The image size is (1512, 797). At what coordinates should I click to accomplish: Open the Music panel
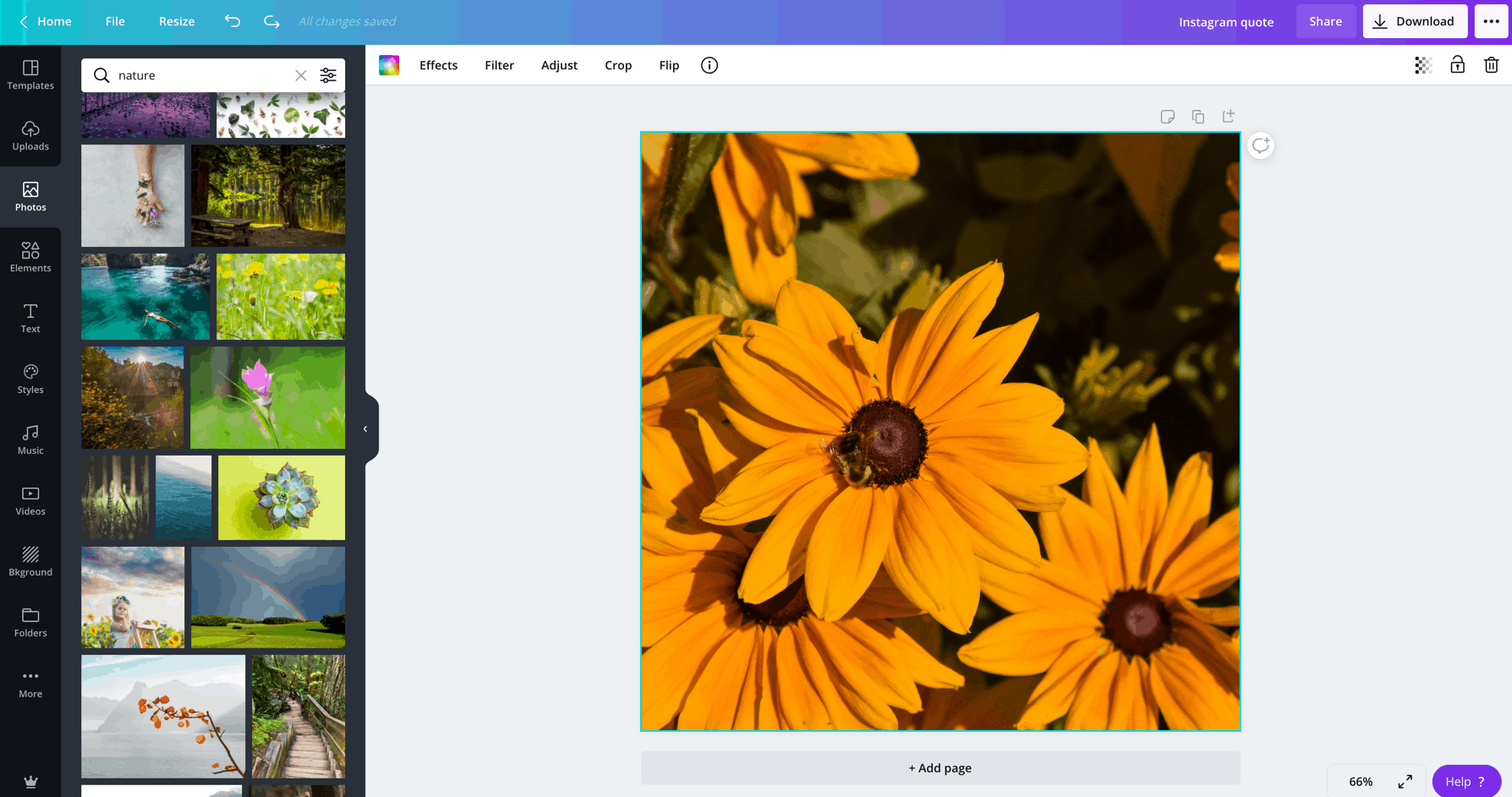[30, 439]
